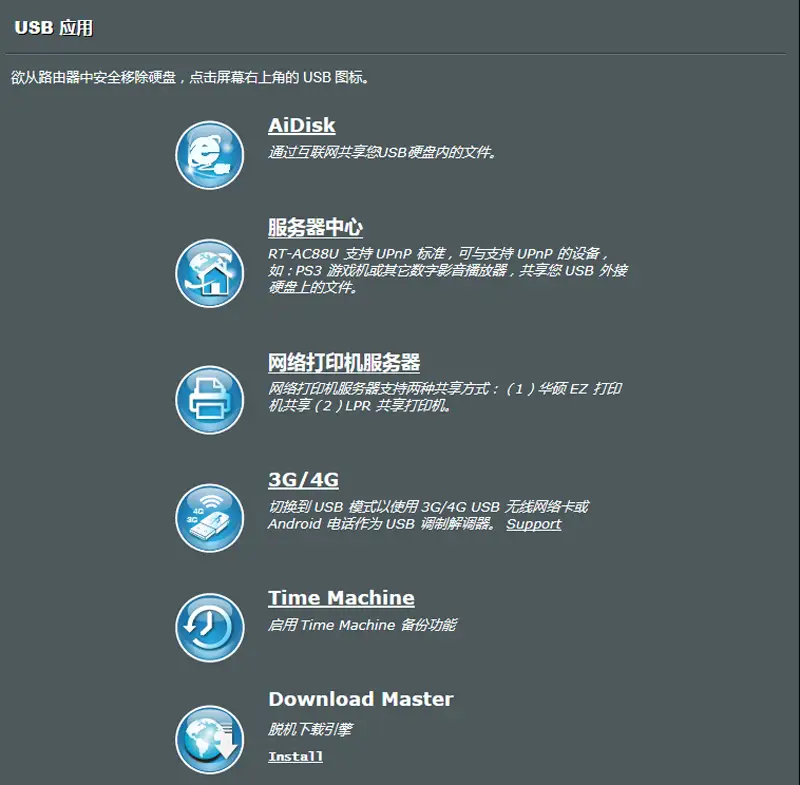The width and height of the screenshot is (800, 785).
Task: Click the 启用 Time Machine 备份功能 description
Action: click(362, 625)
